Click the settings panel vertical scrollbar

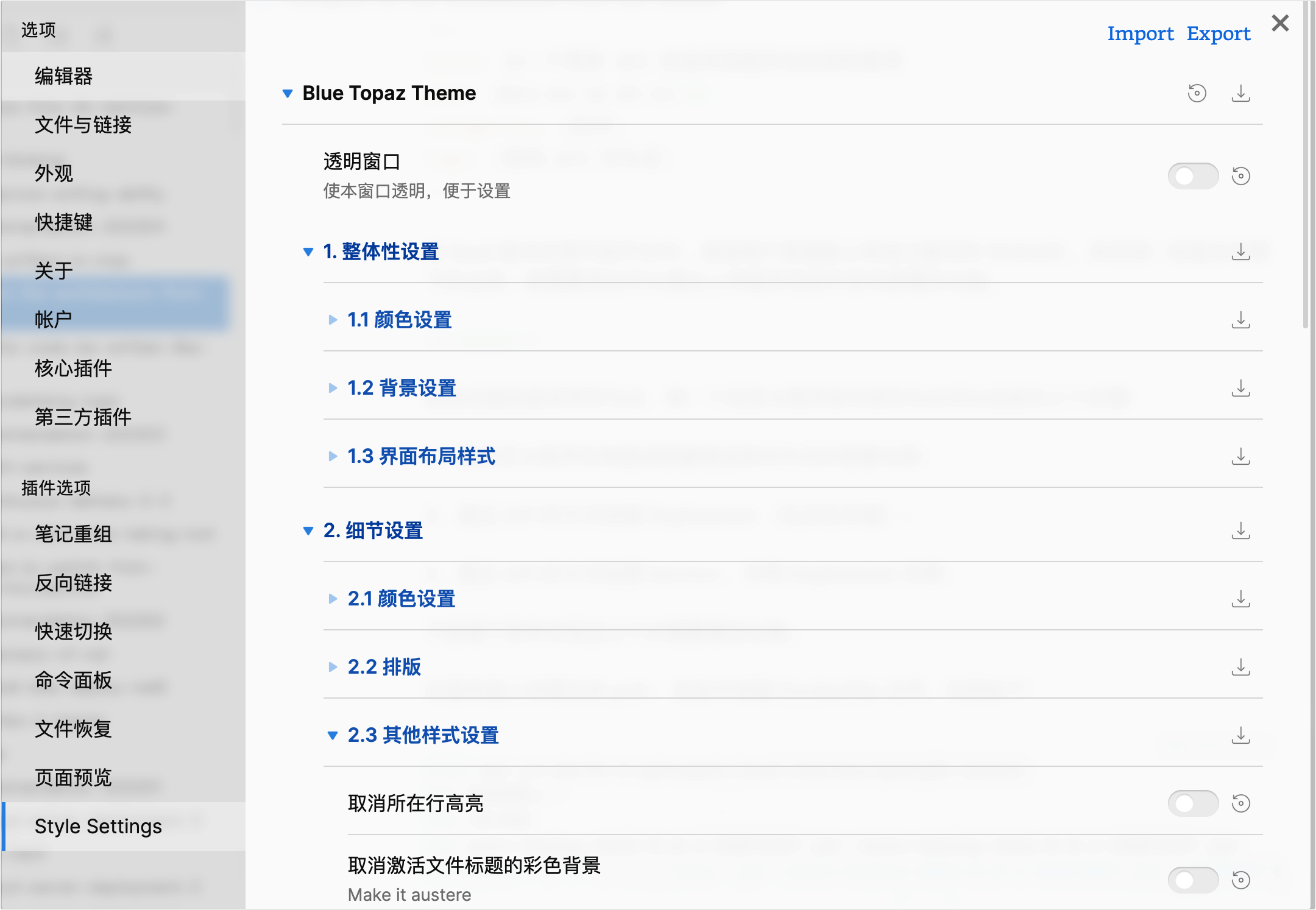click(x=1306, y=164)
